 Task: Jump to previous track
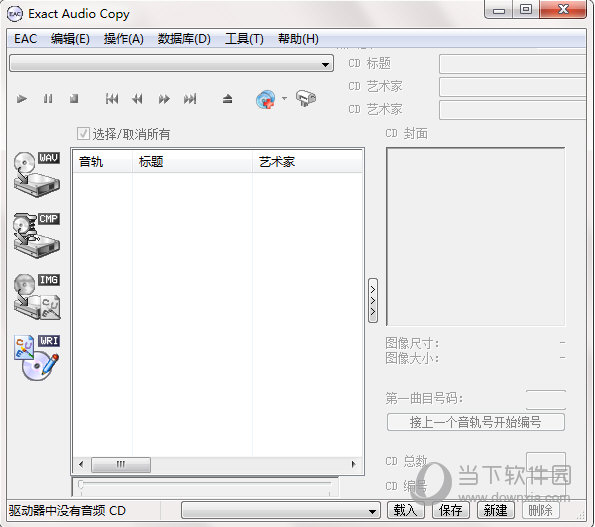[x=112, y=99]
